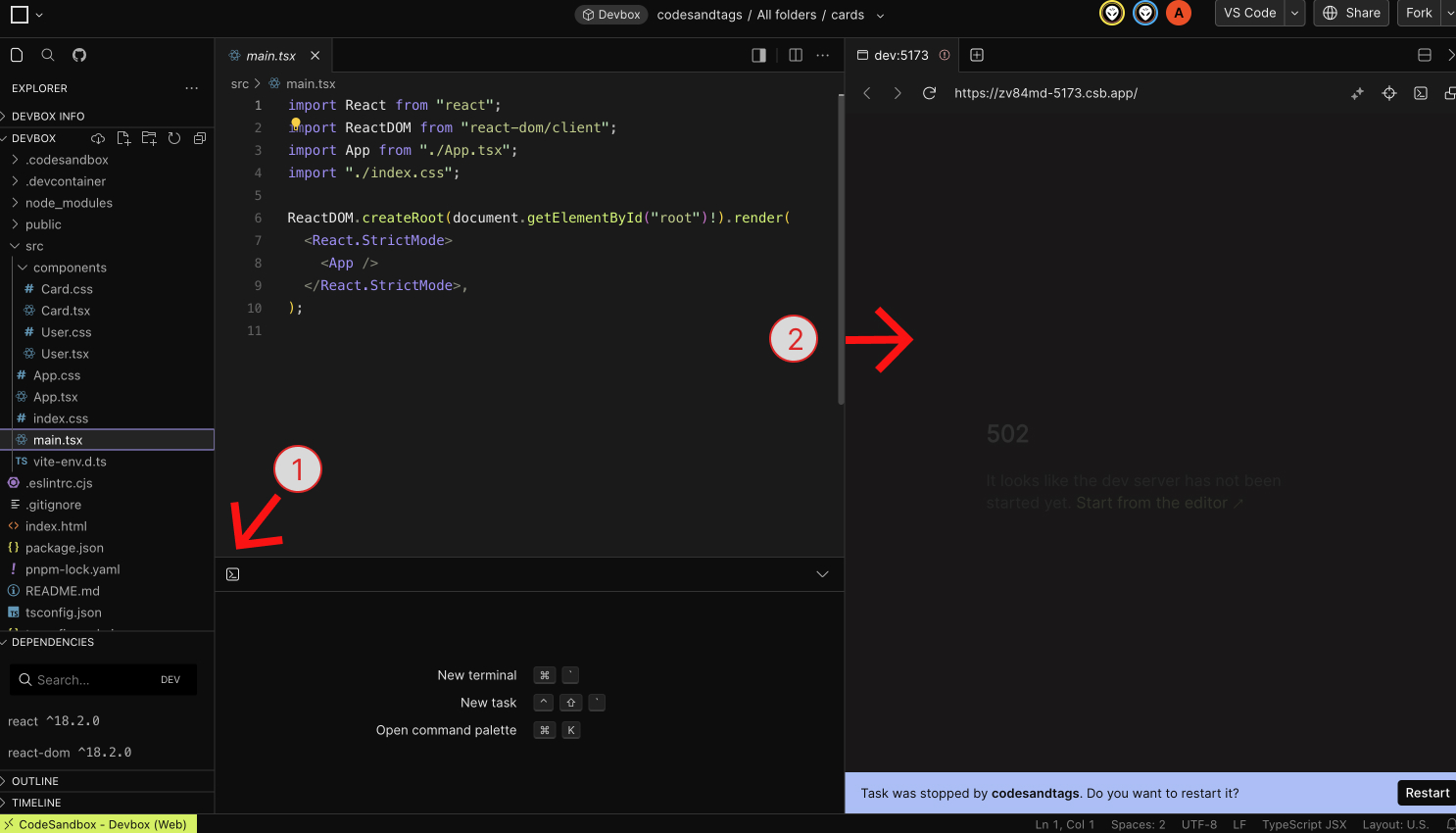Reload the preview browser page
This screenshot has width=1456, height=833.
(x=929, y=93)
